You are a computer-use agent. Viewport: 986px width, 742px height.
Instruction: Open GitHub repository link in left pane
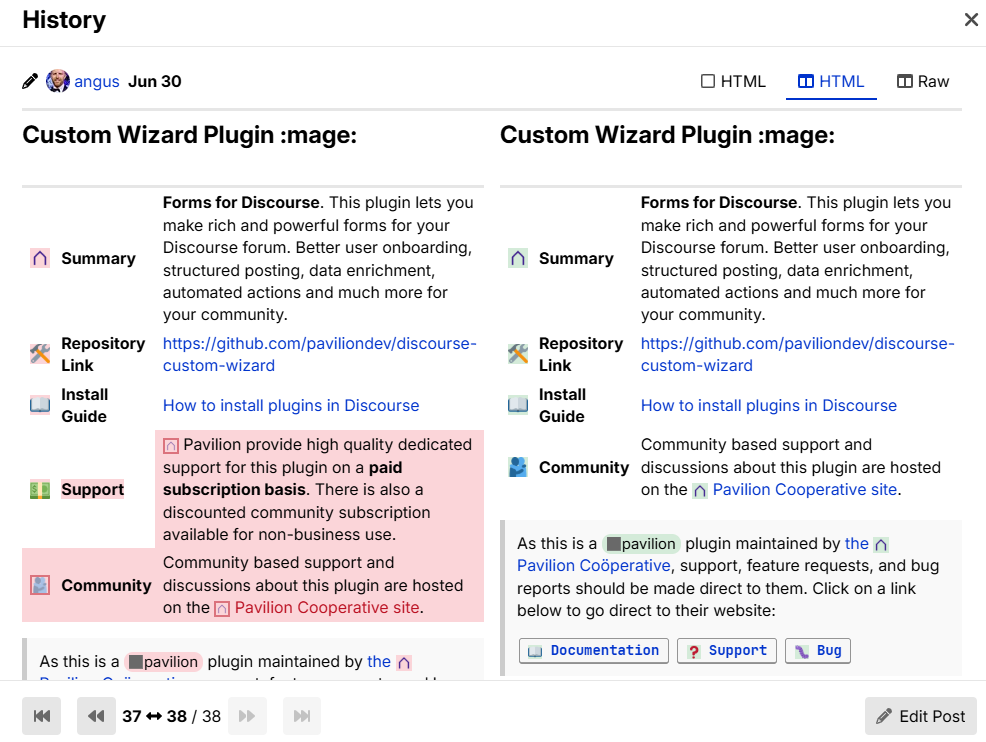319,355
